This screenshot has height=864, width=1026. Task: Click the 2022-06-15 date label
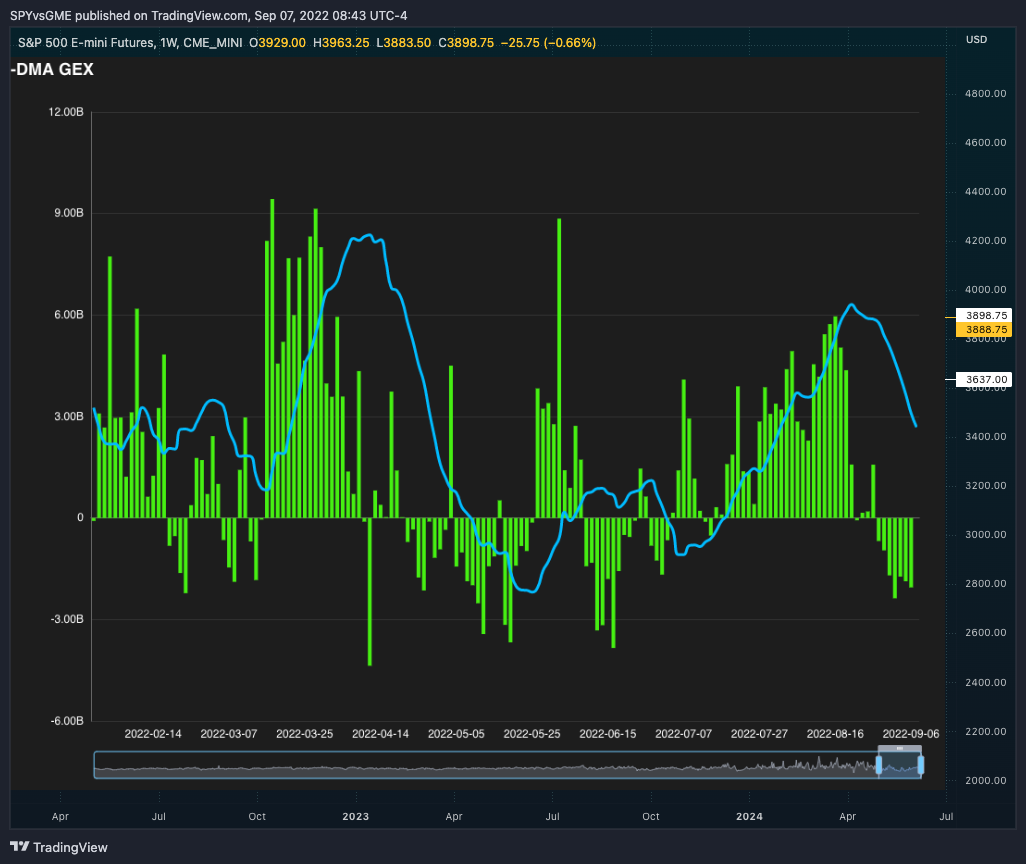(608, 734)
